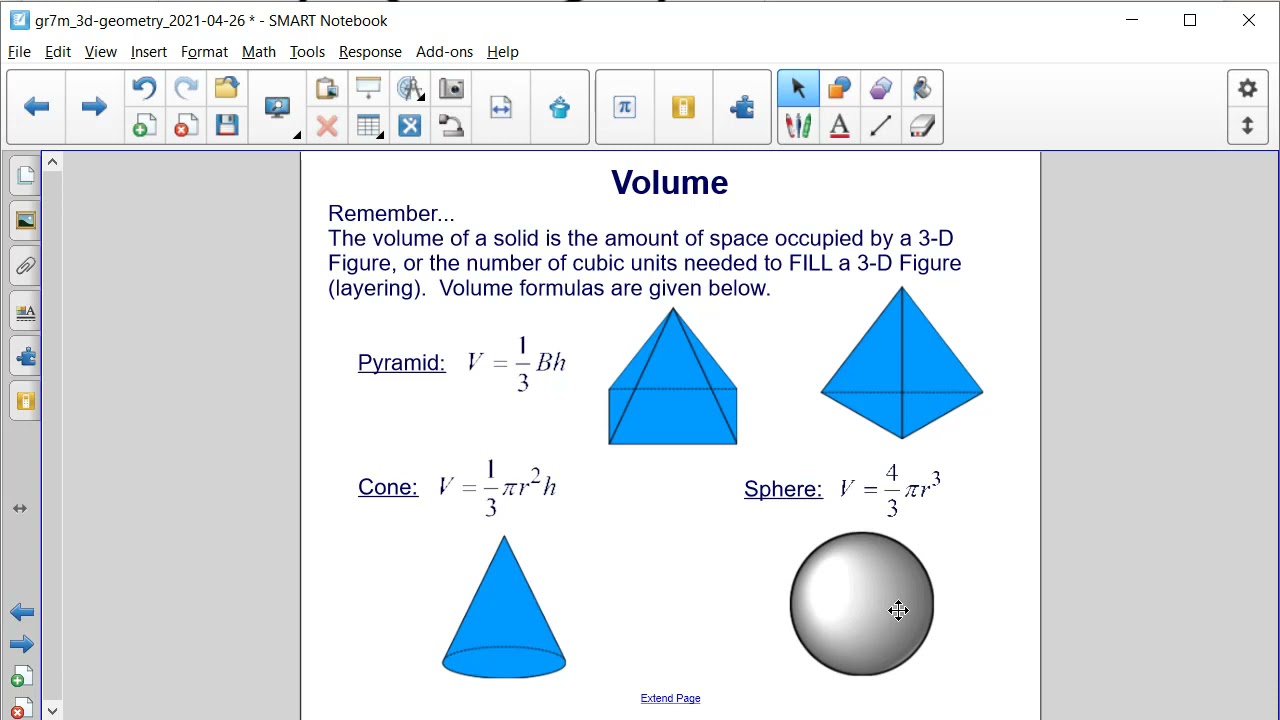Open the Tools menu

pos(307,52)
